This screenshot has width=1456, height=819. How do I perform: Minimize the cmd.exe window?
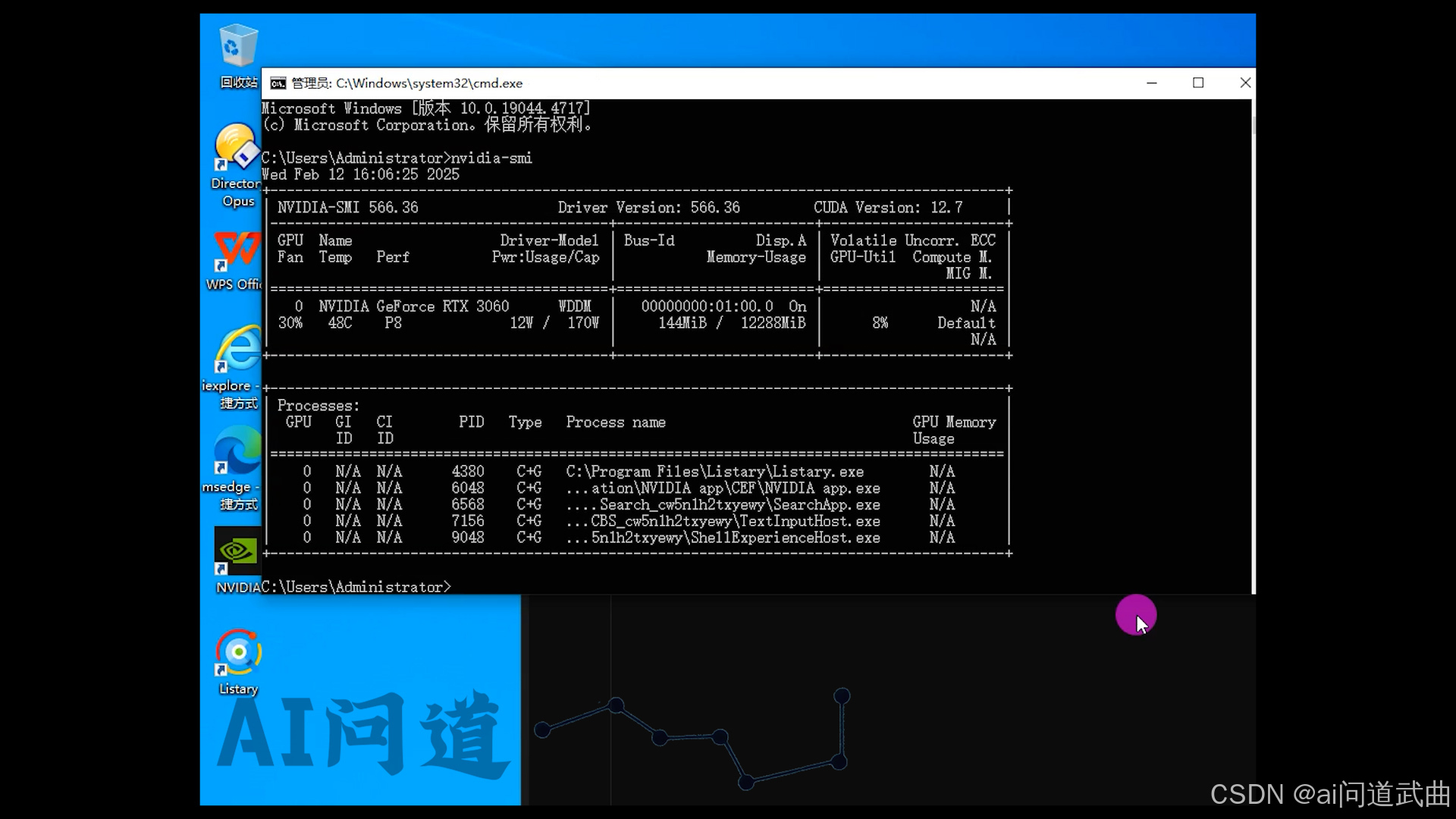[x=1151, y=83]
